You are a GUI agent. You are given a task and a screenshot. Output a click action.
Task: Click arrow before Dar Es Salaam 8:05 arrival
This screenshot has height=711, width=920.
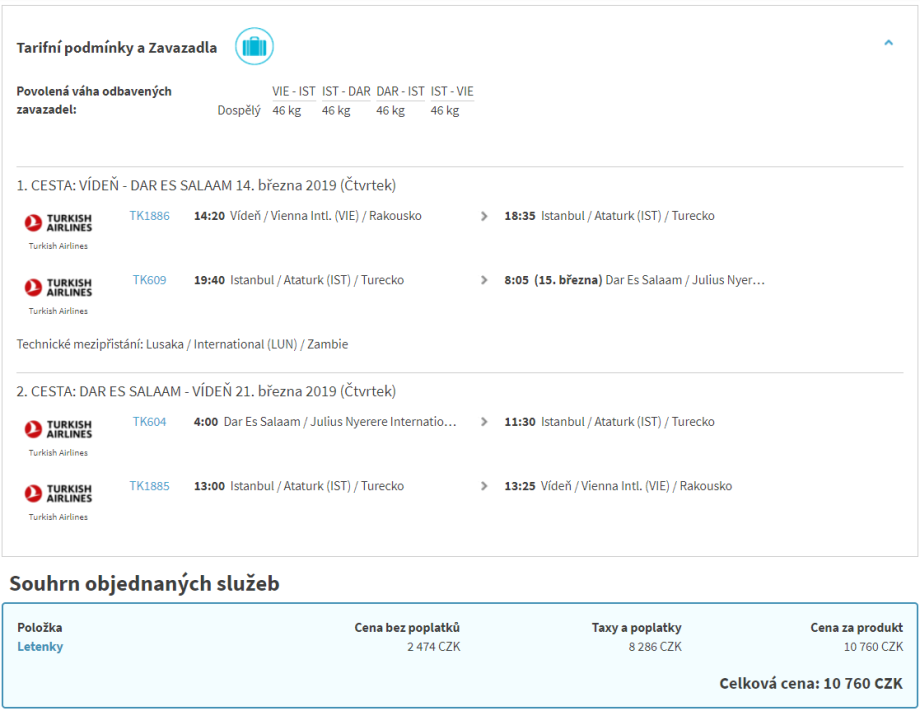point(484,280)
